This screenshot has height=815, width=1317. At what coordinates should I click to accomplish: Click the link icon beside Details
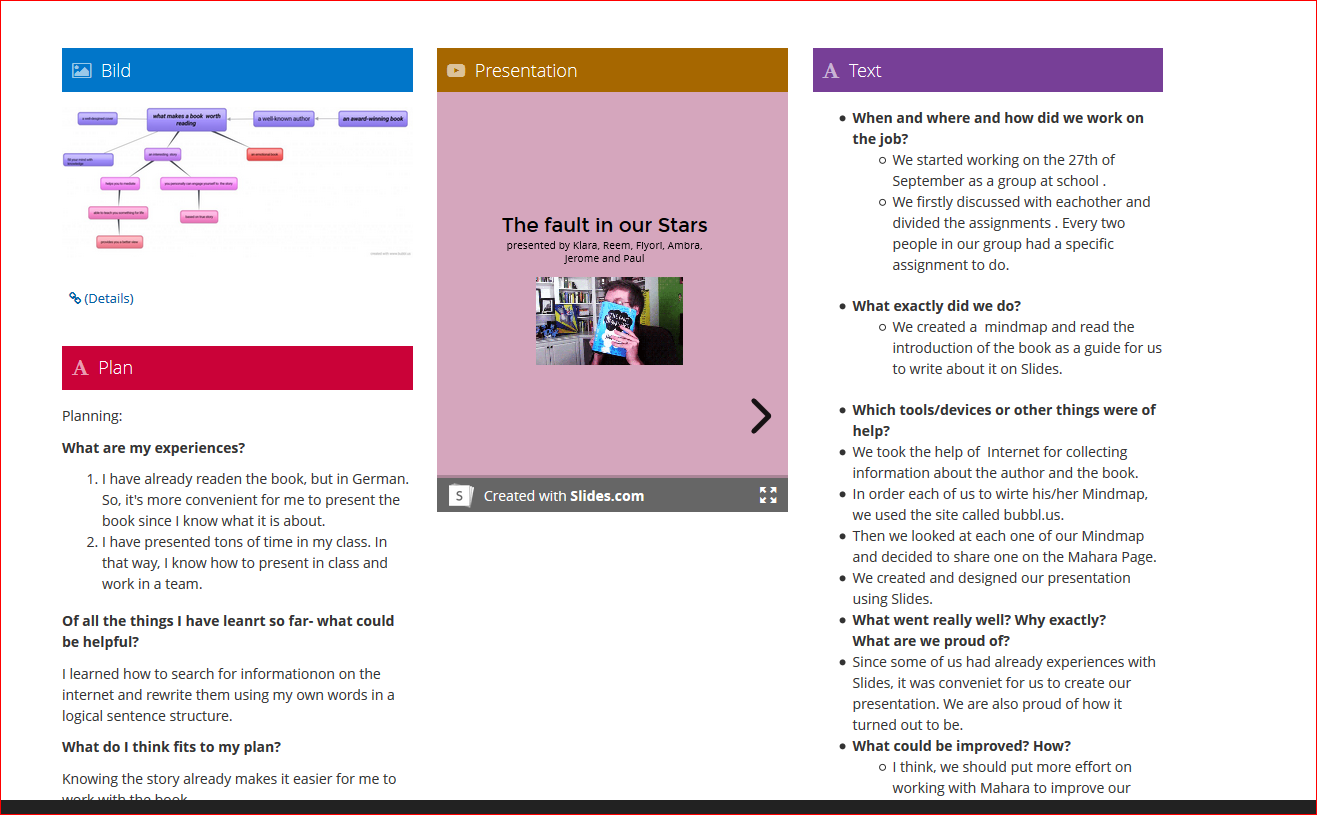(75, 298)
